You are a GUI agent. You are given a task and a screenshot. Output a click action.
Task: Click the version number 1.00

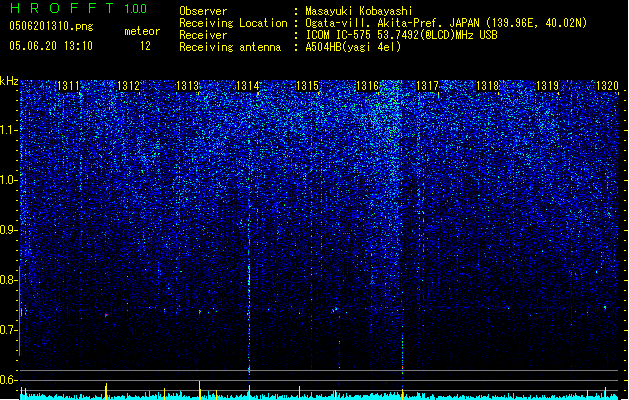pyautogui.click(x=135, y=8)
